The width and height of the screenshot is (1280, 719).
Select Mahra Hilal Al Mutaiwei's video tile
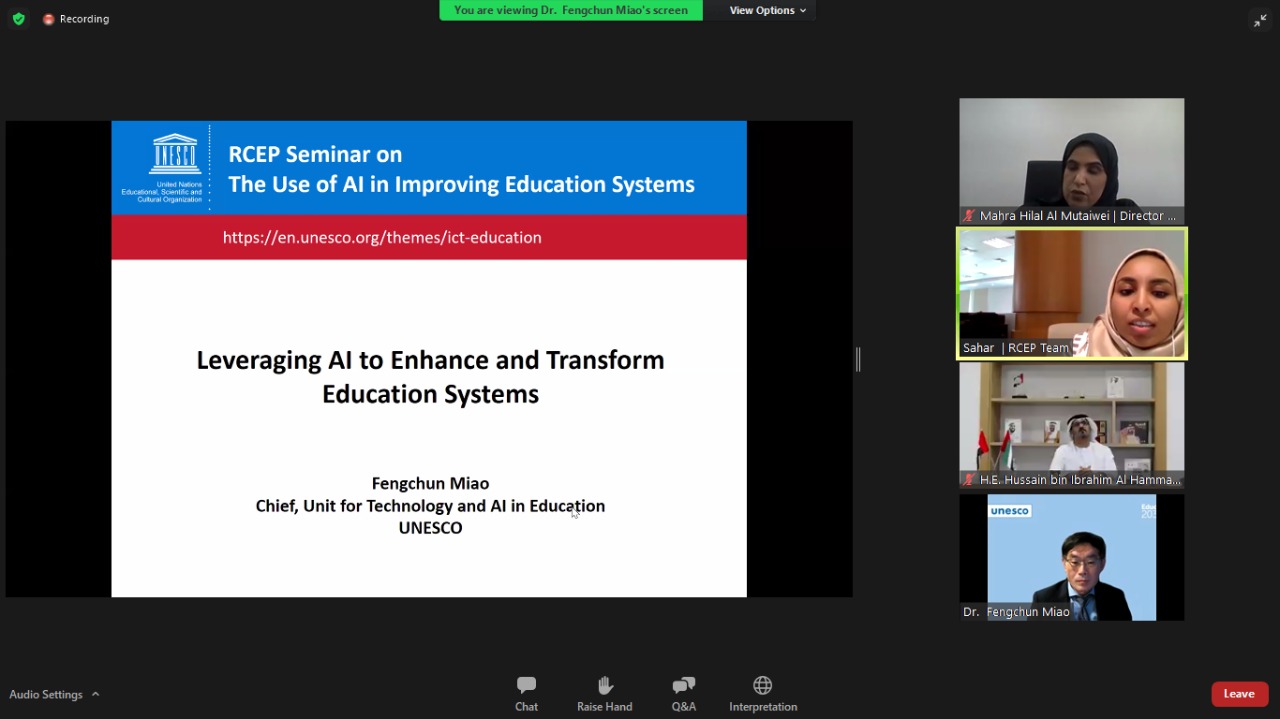1071,155
